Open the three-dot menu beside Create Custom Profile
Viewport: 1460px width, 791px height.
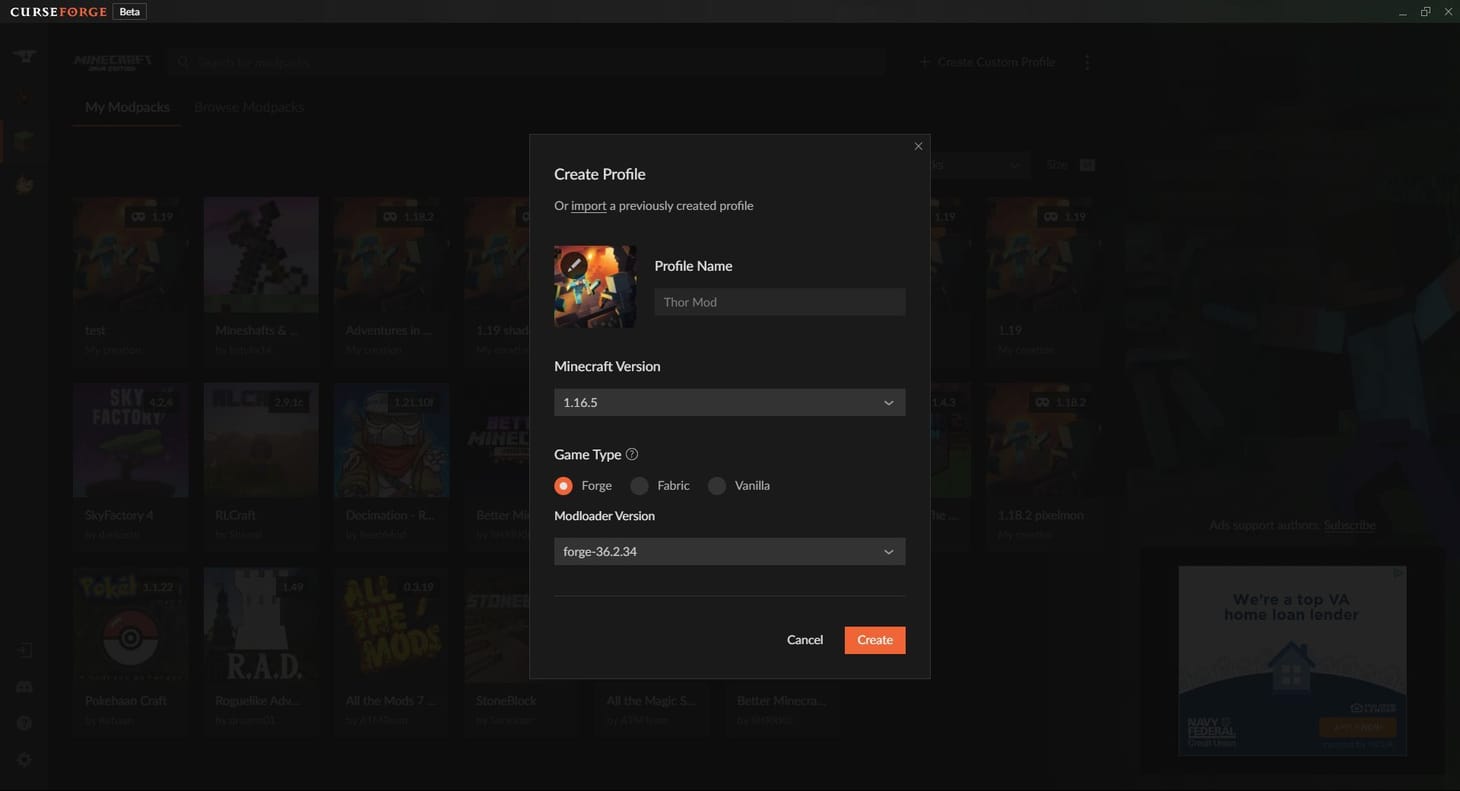point(1087,62)
